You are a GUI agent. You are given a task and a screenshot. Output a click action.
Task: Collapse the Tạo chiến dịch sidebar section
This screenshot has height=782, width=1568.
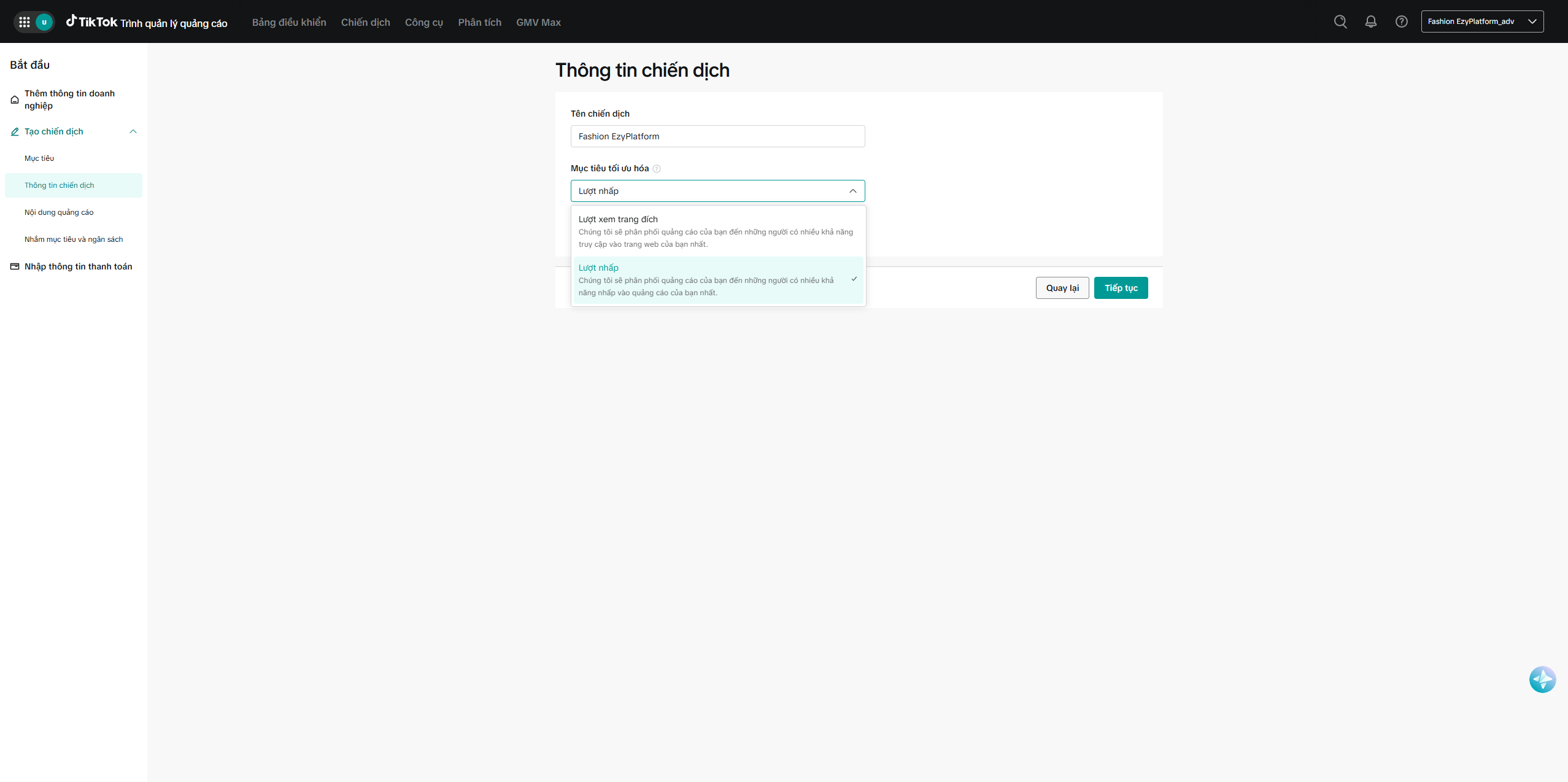click(133, 131)
